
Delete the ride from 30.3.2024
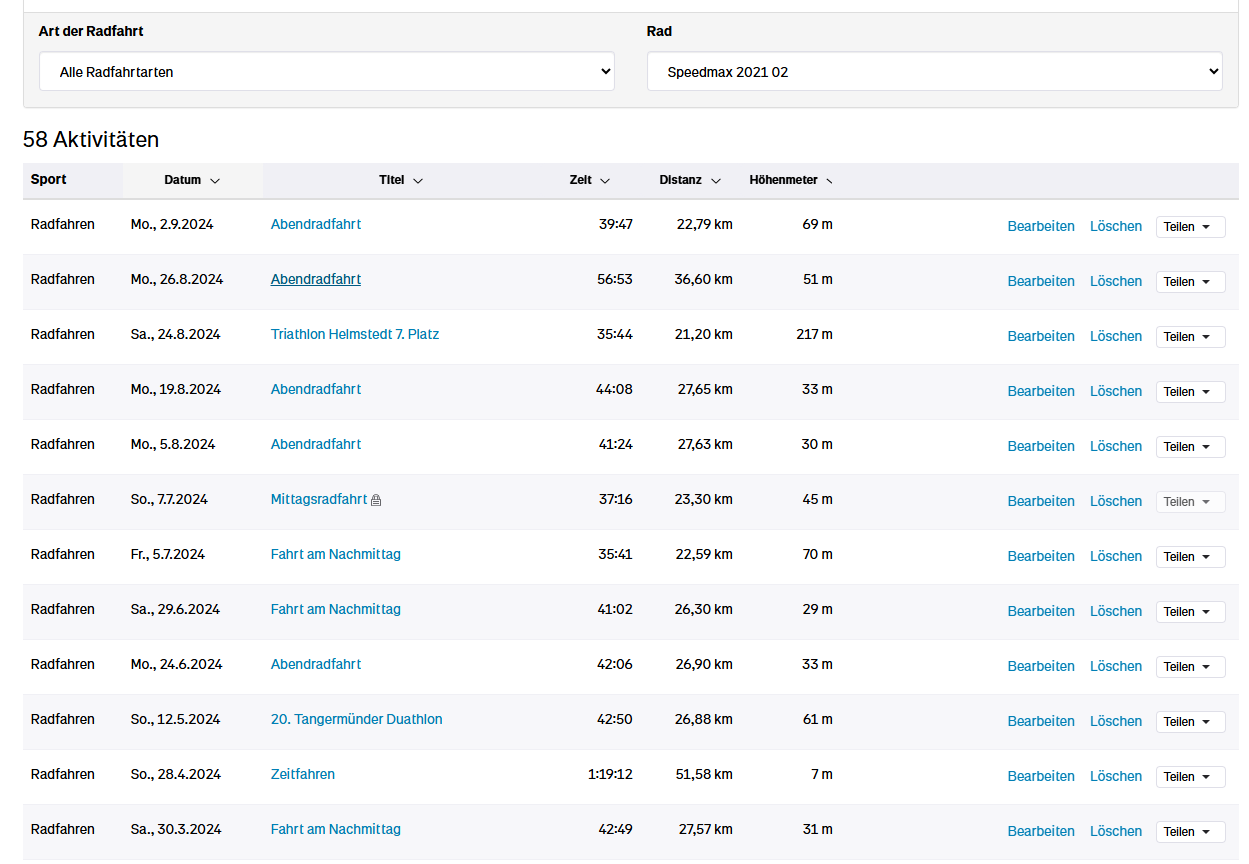tap(1115, 831)
